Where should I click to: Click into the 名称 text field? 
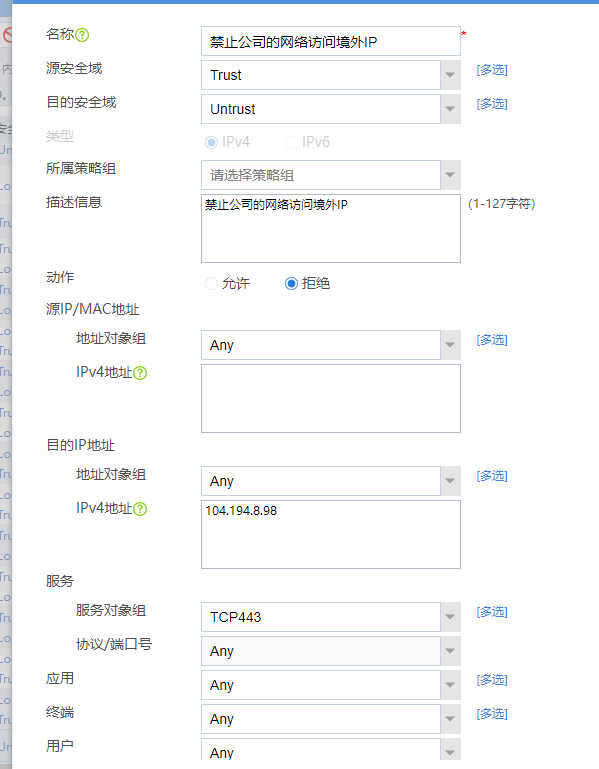(x=331, y=41)
